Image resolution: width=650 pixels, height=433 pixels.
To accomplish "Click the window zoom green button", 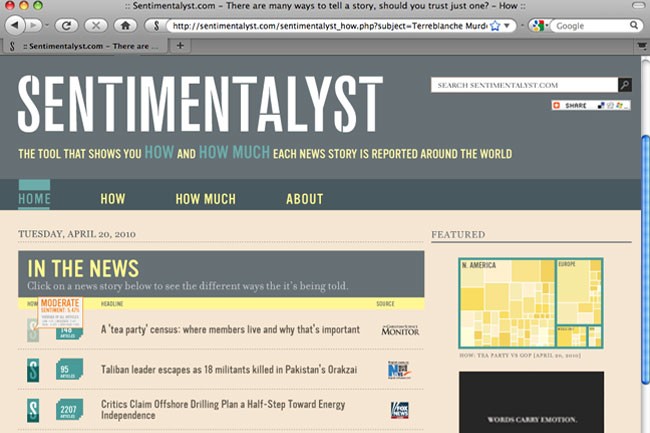I will pyautogui.click(x=38, y=5).
